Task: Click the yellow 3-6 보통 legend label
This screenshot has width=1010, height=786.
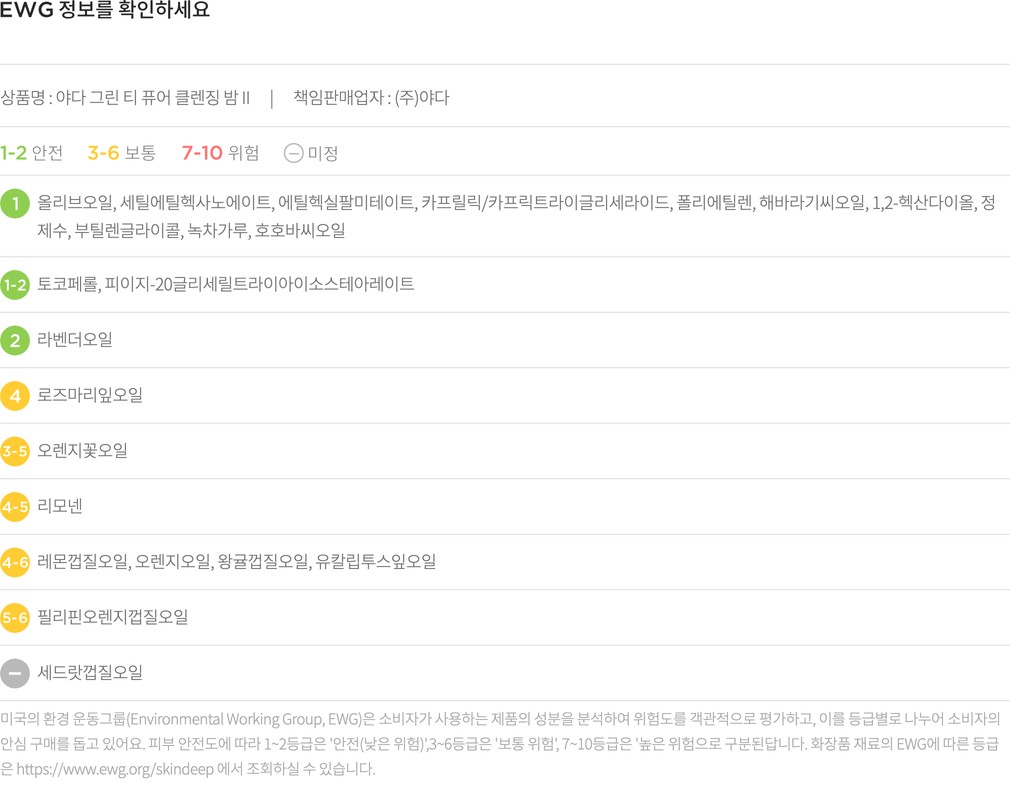Action: (x=122, y=153)
